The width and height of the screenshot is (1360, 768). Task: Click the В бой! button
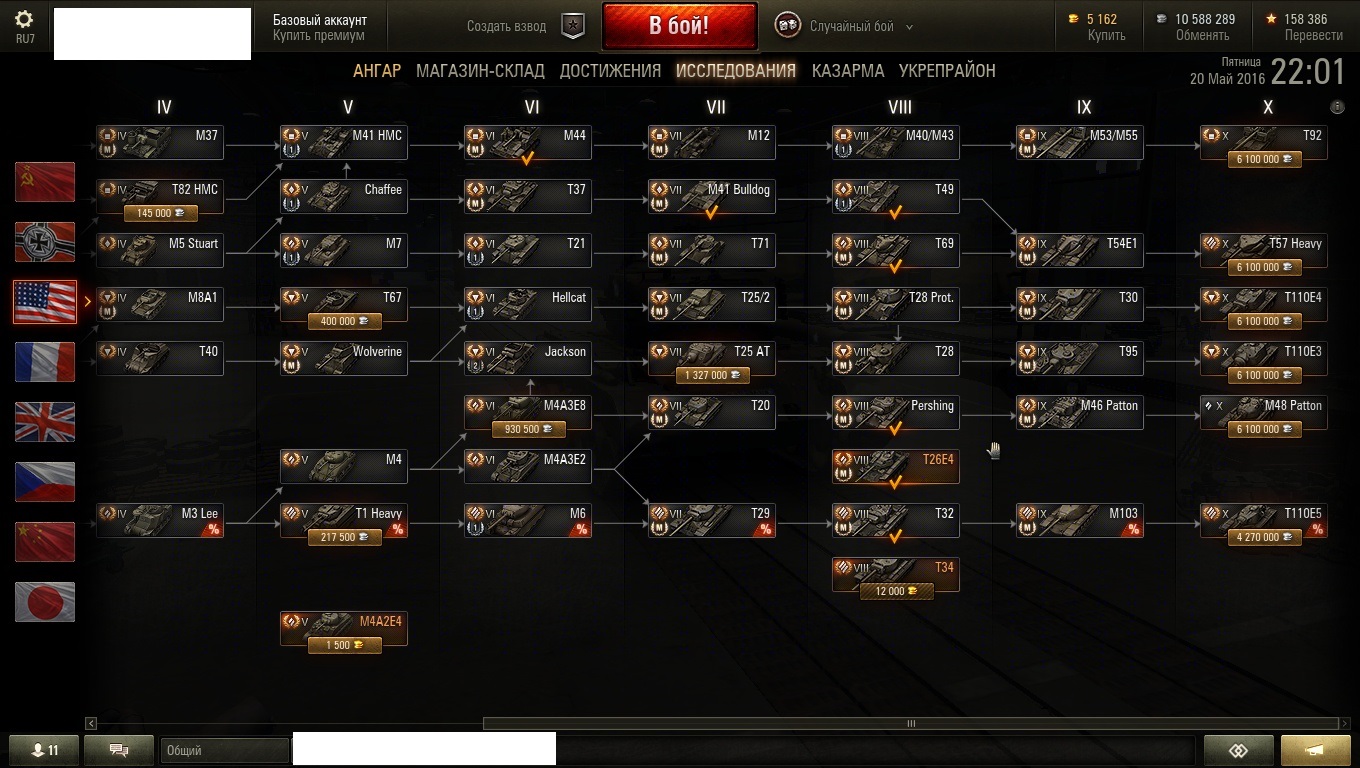[x=679, y=26]
